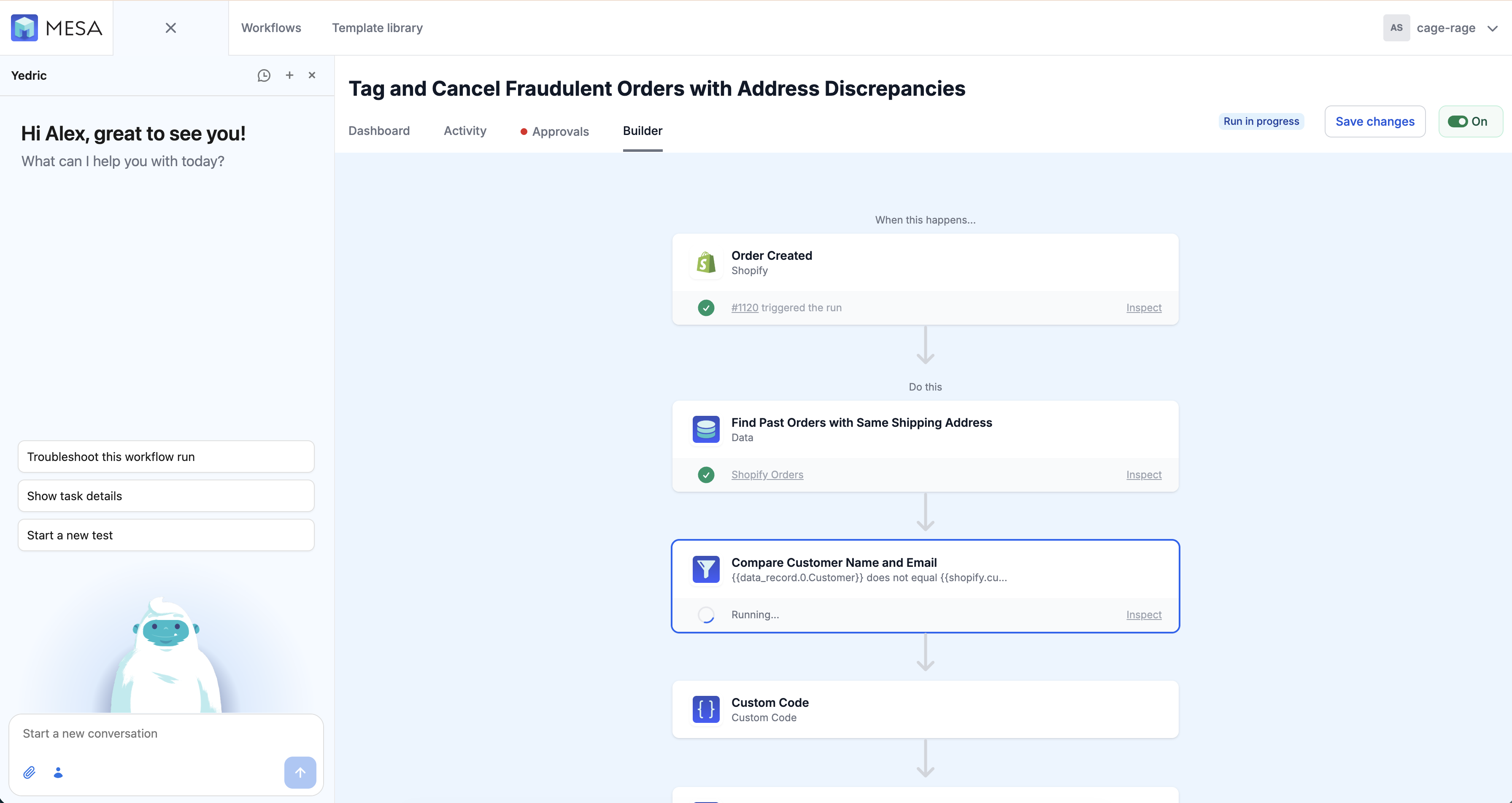Click the Run in progress status badge

click(1261, 121)
